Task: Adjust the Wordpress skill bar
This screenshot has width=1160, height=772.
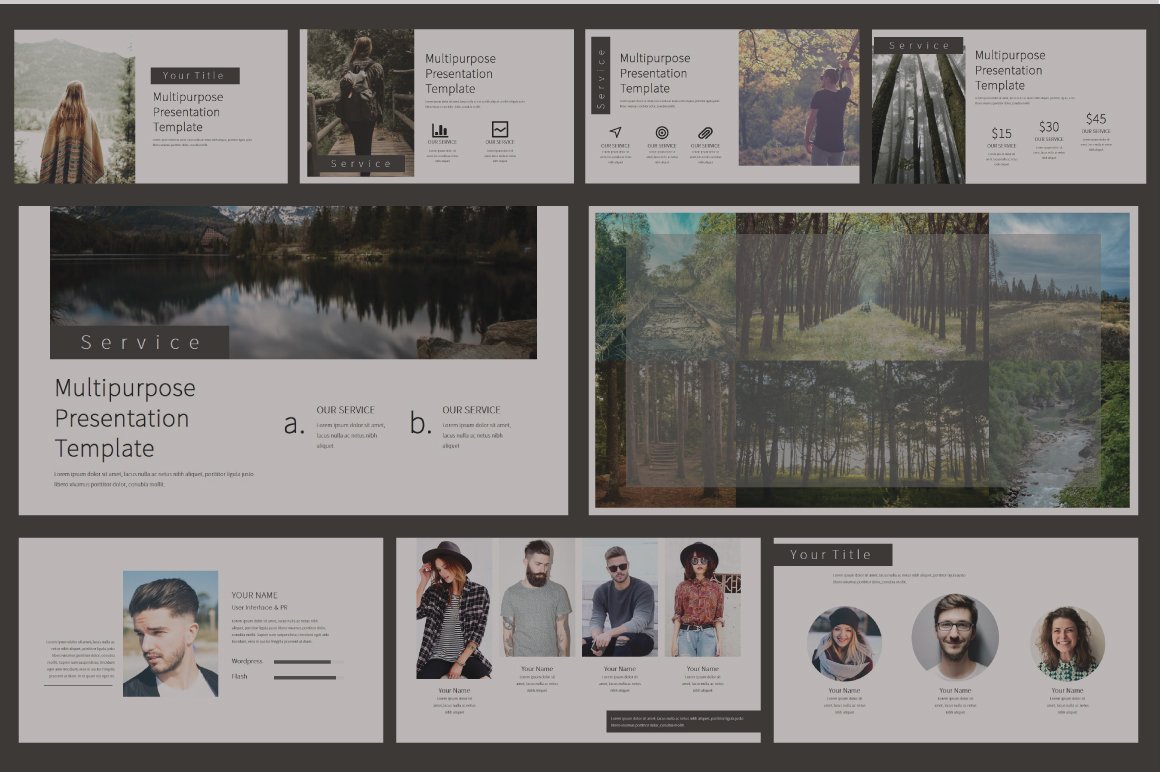Action: pos(305,661)
